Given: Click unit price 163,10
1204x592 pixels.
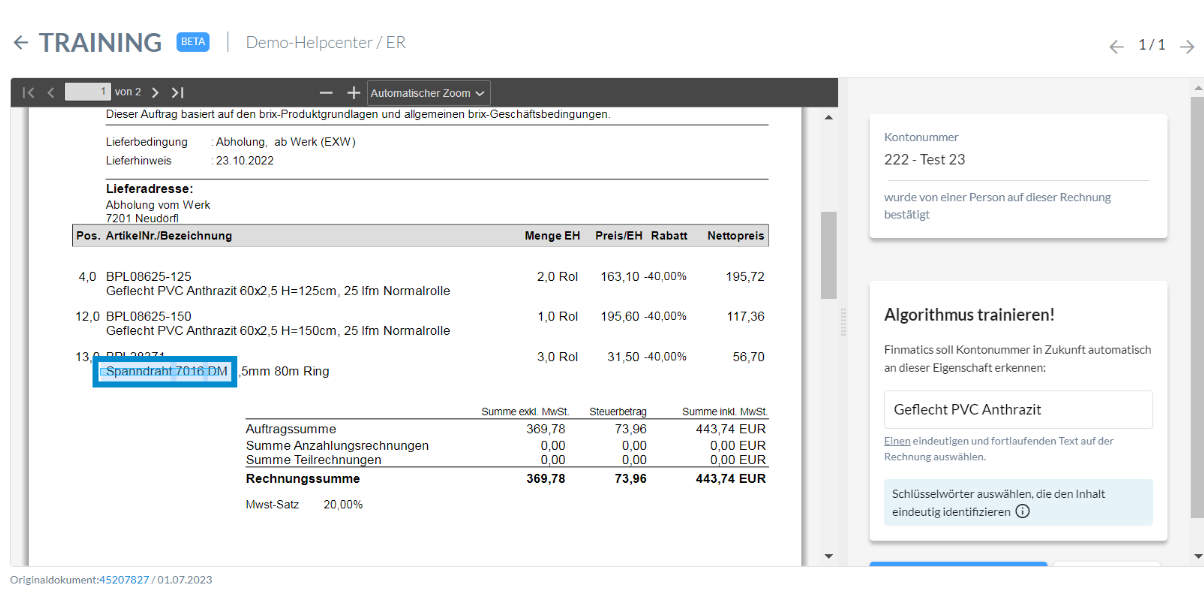Looking at the screenshot, I should click(x=618, y=277).
